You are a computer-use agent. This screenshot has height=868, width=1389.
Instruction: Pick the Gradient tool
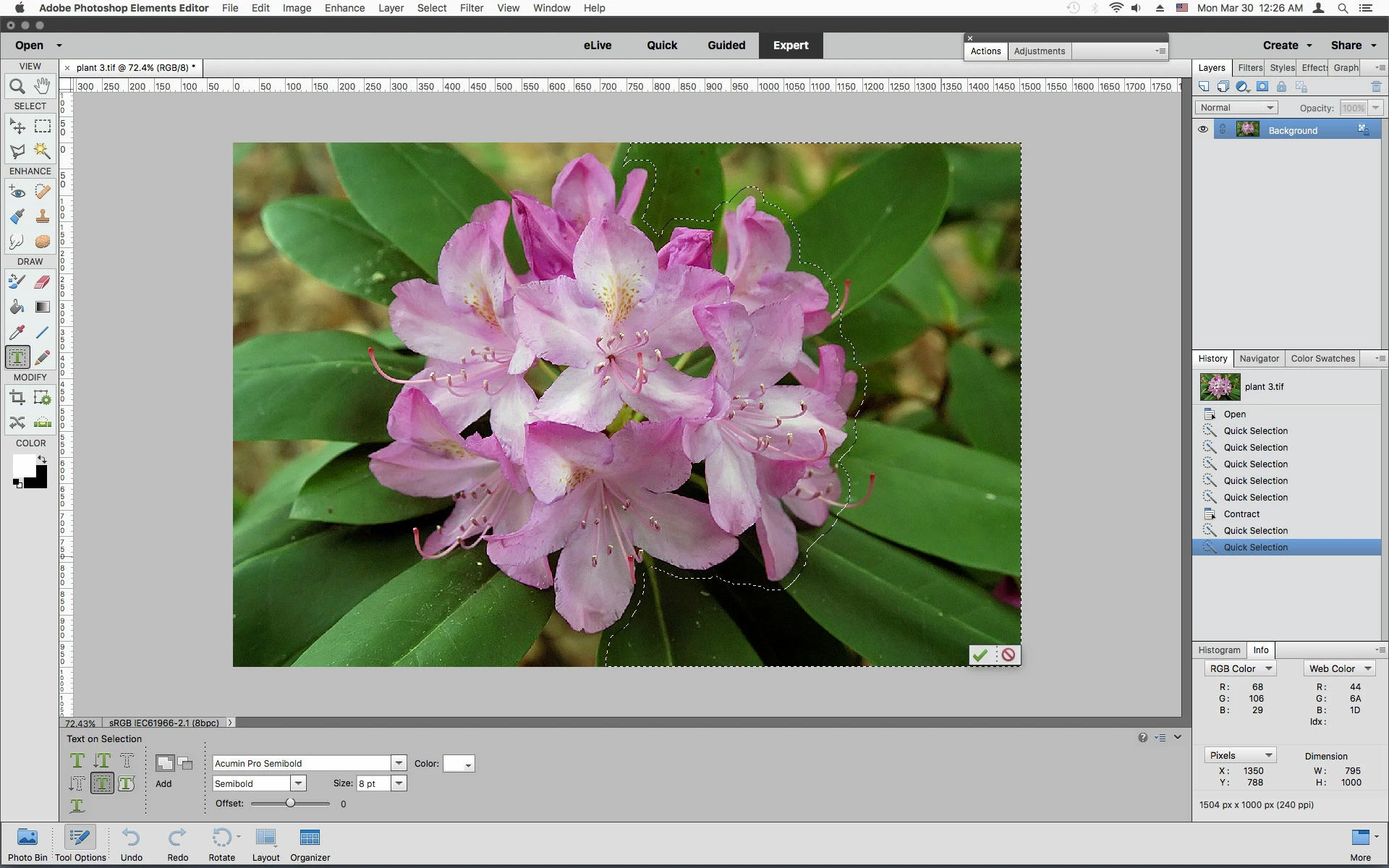(42, 307)
